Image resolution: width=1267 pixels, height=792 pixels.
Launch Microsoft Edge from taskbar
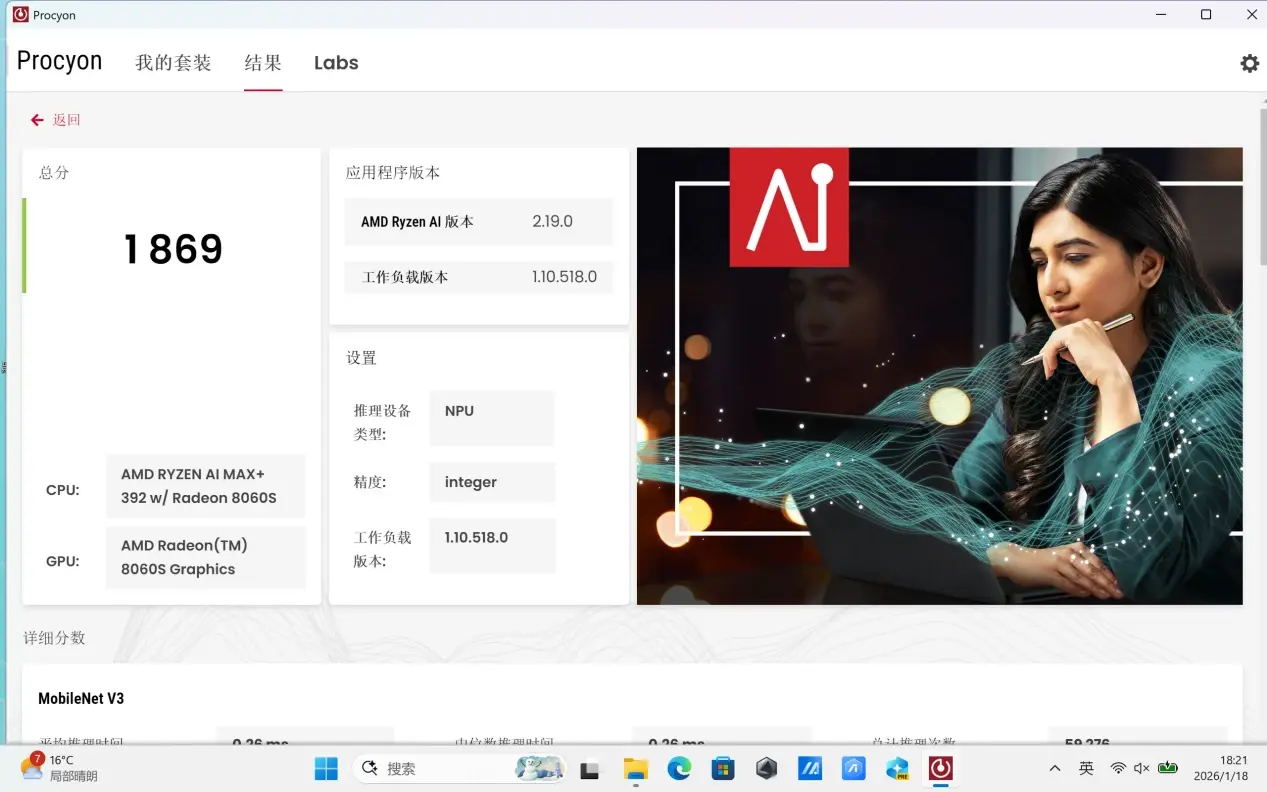click(679, 768)
